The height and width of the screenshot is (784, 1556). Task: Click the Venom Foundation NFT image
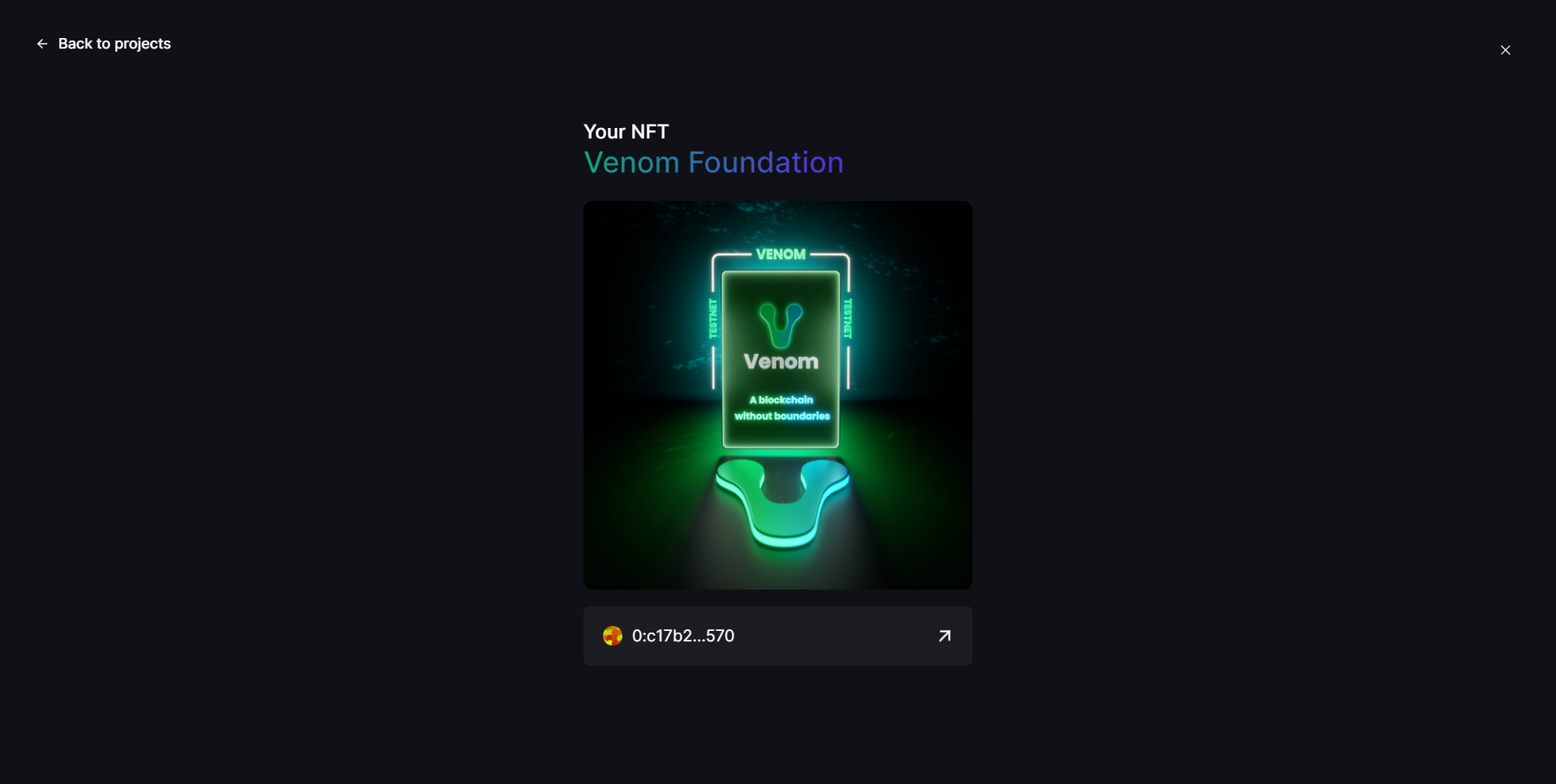(x=778, y=395)
